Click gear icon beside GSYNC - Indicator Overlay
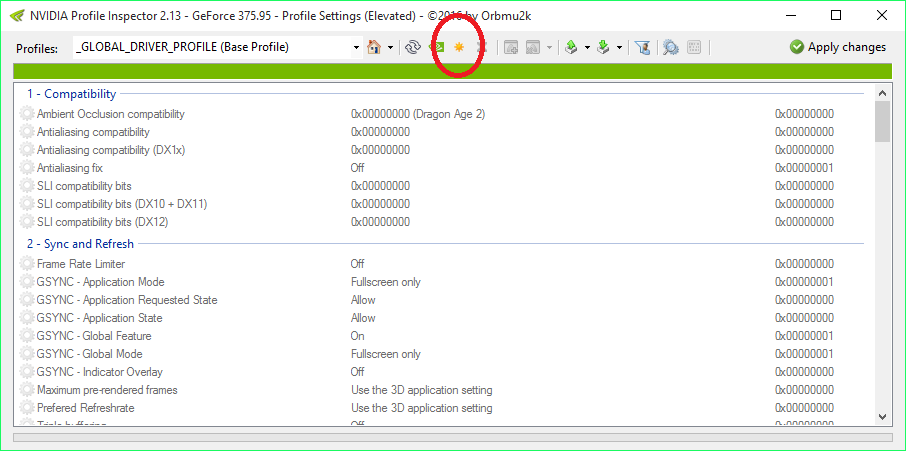Viewport: 906px width, 451px height. 27,372
